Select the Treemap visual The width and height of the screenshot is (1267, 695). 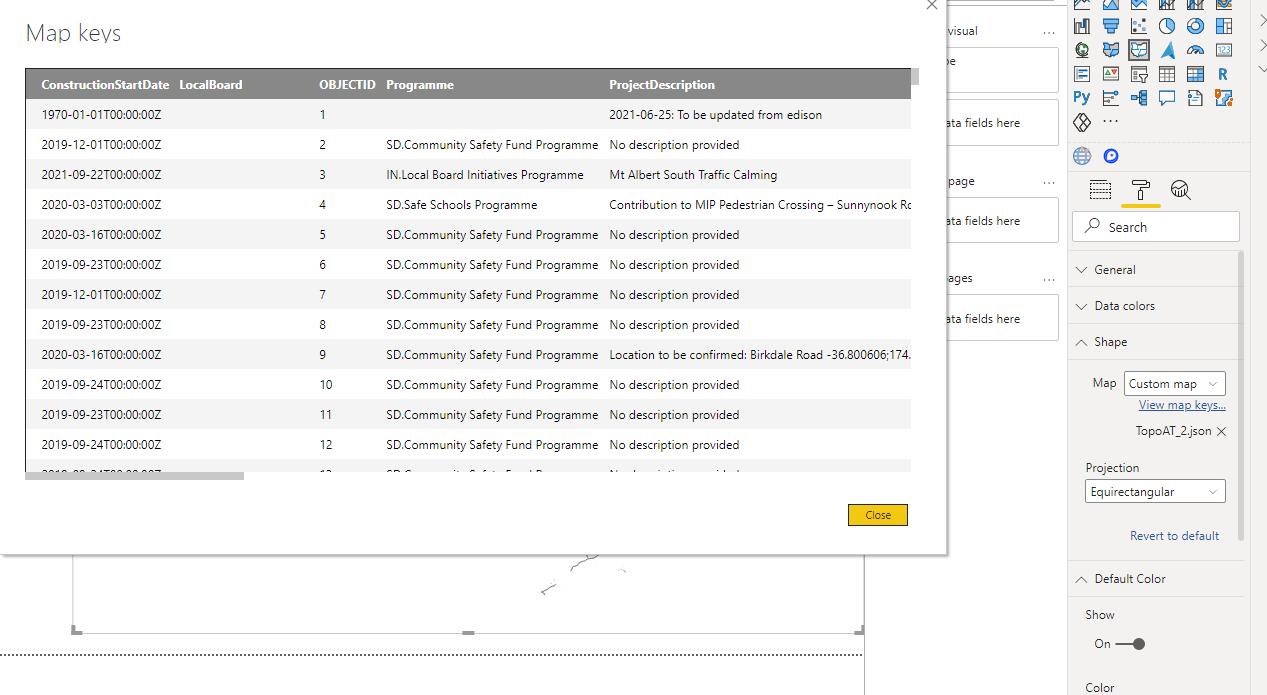coord(1224,26)
